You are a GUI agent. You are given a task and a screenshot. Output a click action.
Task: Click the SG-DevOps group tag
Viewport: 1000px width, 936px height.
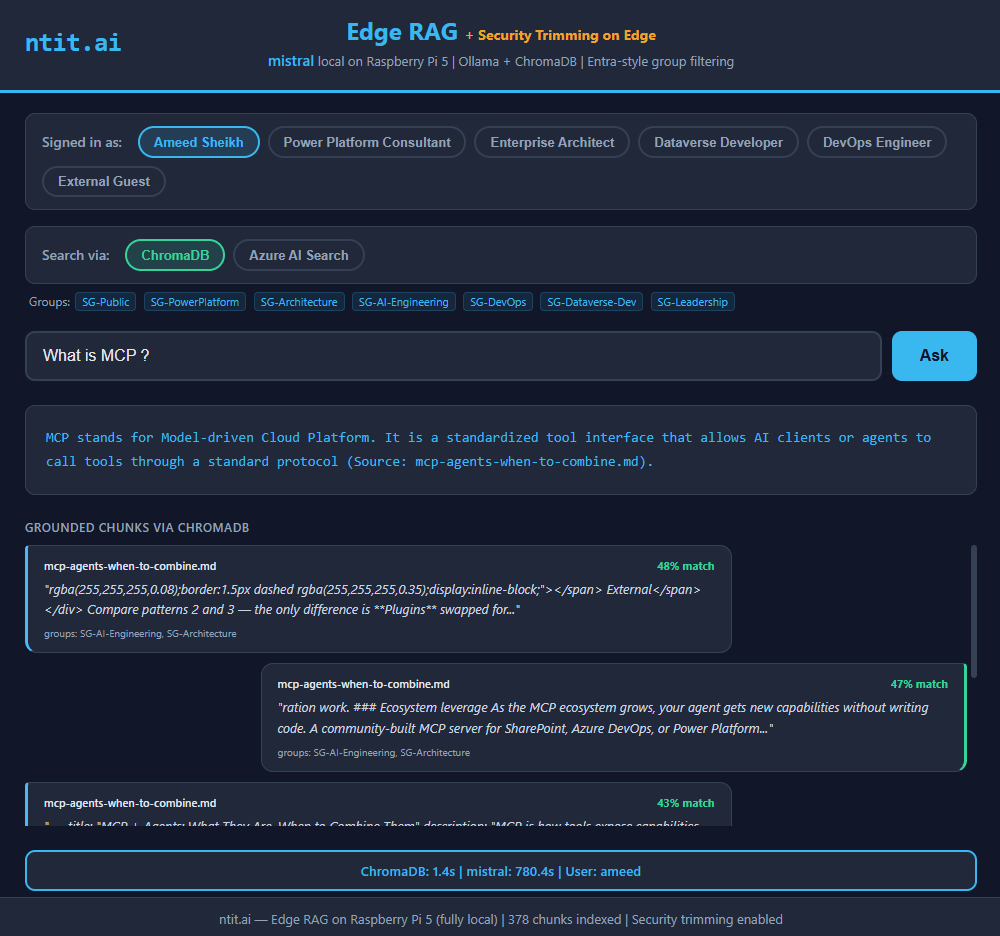pyautogui.click(x=498, y=302)
